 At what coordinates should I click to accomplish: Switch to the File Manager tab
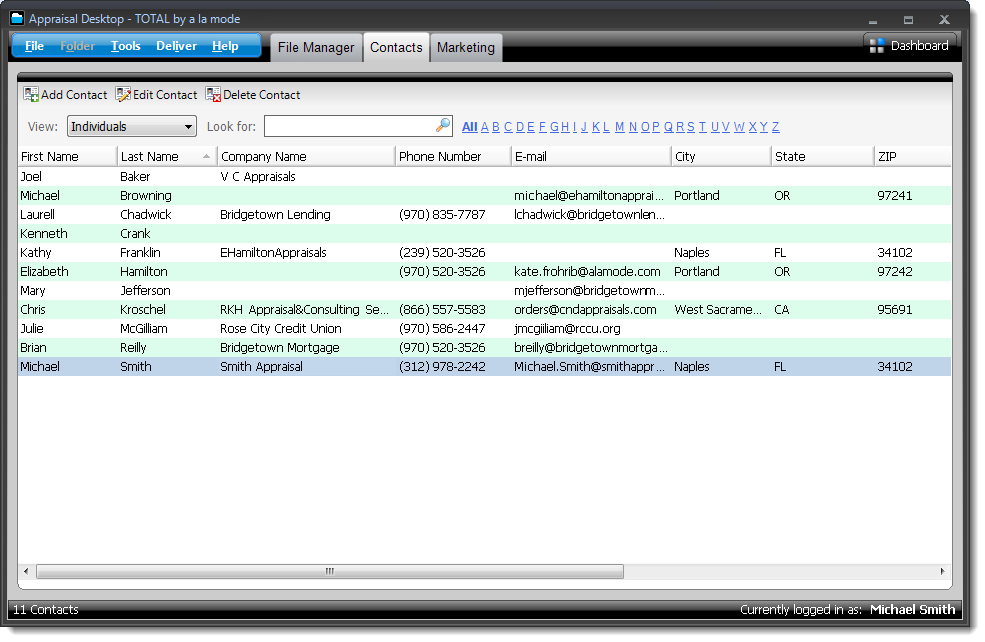316,47
